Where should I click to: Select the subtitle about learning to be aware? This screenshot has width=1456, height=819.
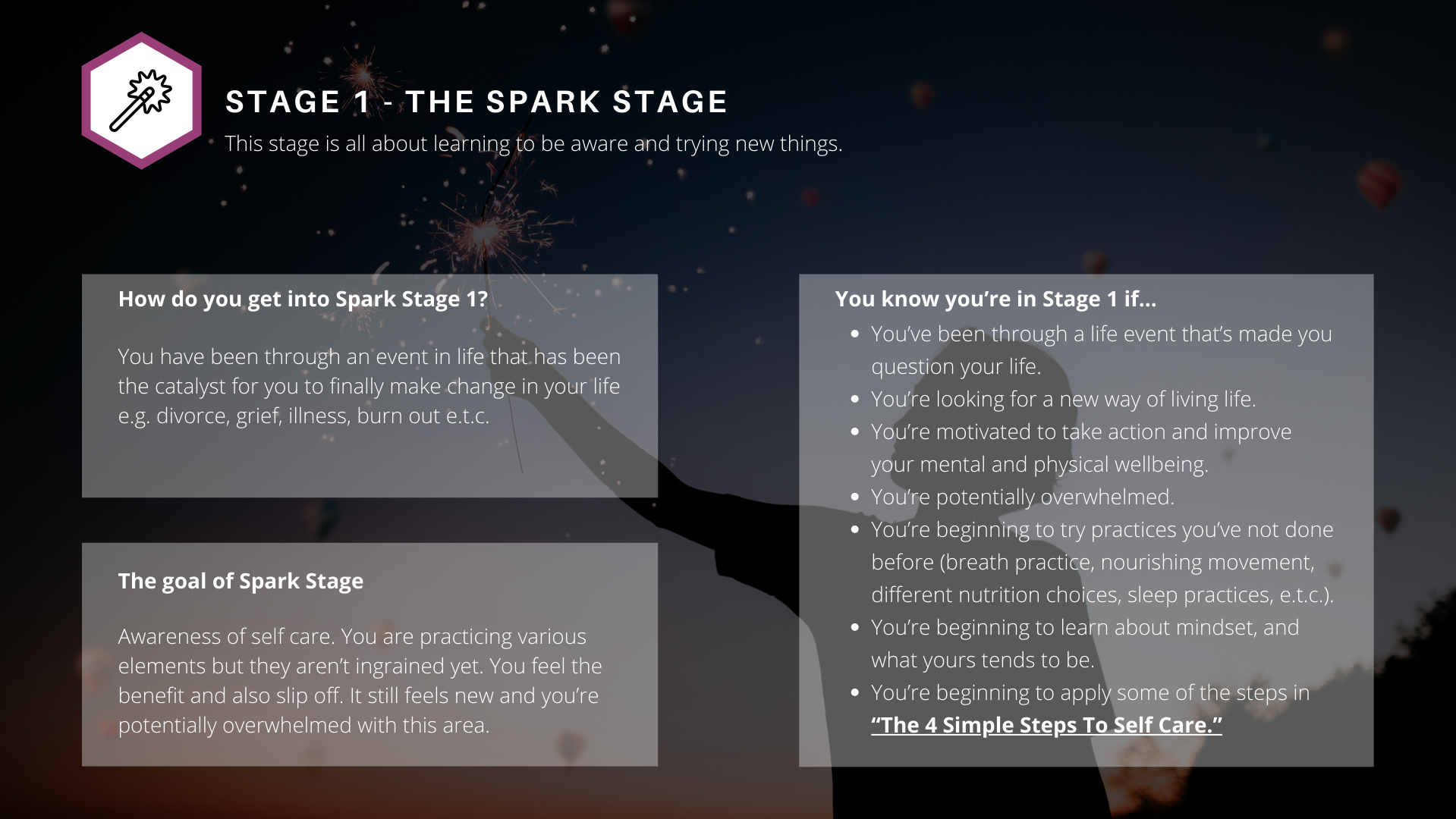pos(533,143)
